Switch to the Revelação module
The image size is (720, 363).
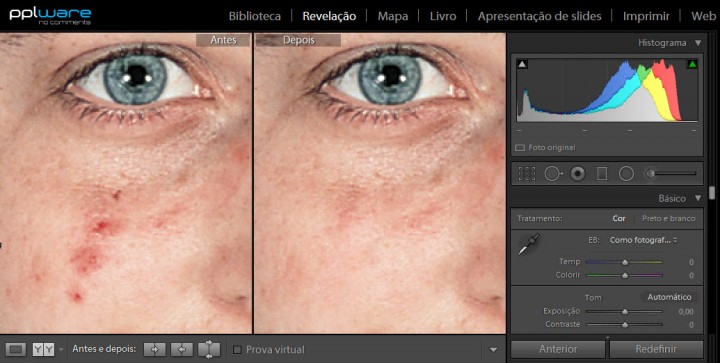[x=329, y=16]
